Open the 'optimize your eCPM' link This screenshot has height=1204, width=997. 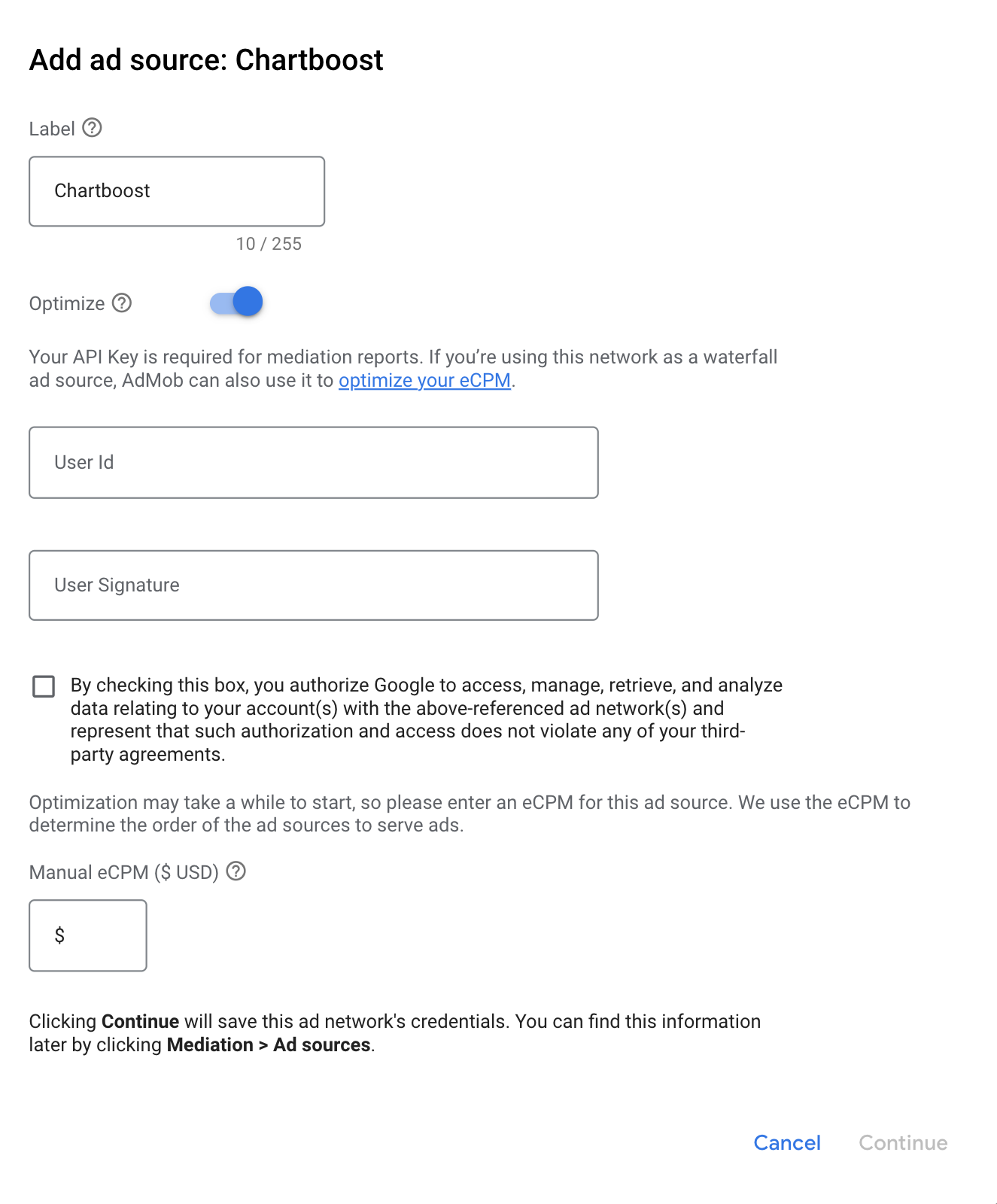pos(424,381)
